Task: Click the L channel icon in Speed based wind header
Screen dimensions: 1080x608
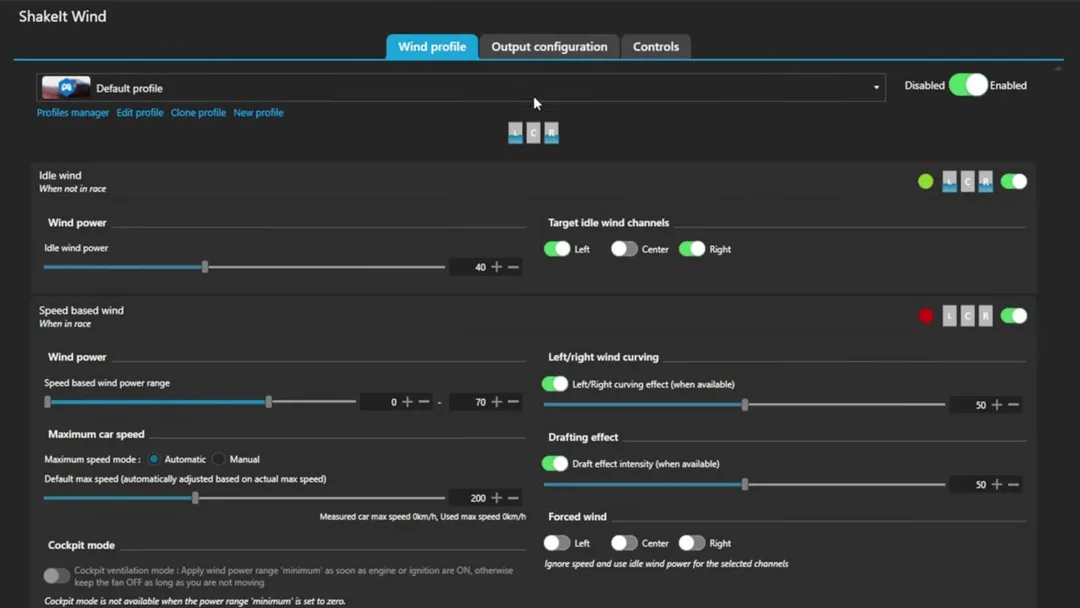Action: point(950,315)
